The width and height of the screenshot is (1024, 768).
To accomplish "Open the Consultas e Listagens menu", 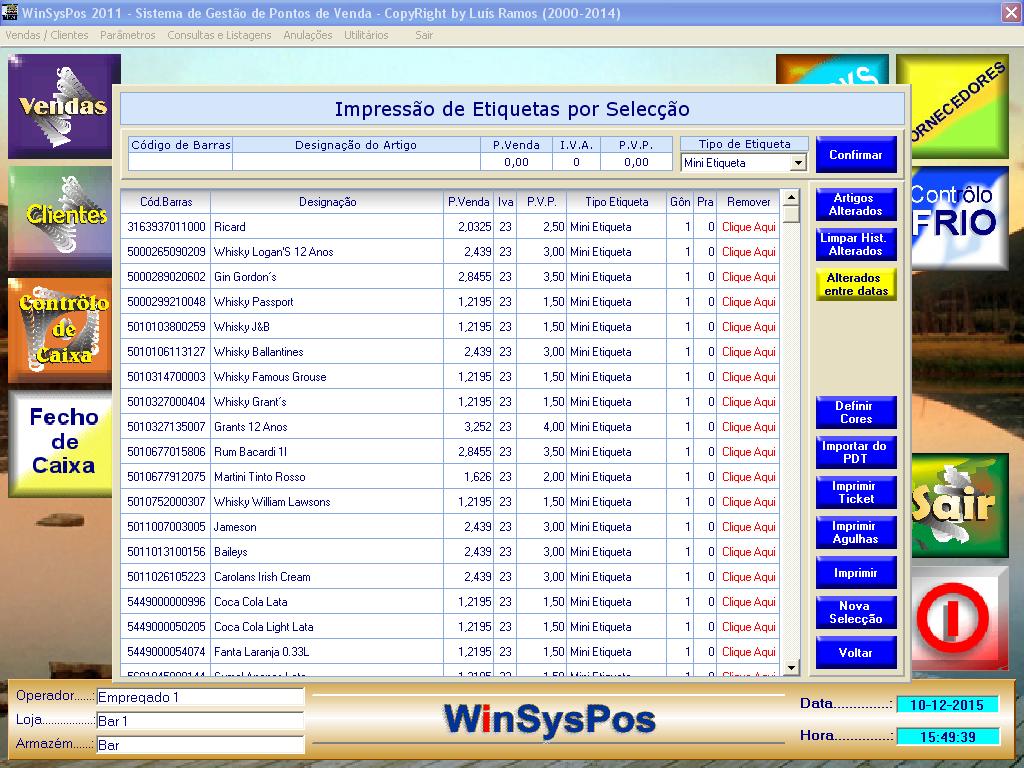I will coord(219,35).
